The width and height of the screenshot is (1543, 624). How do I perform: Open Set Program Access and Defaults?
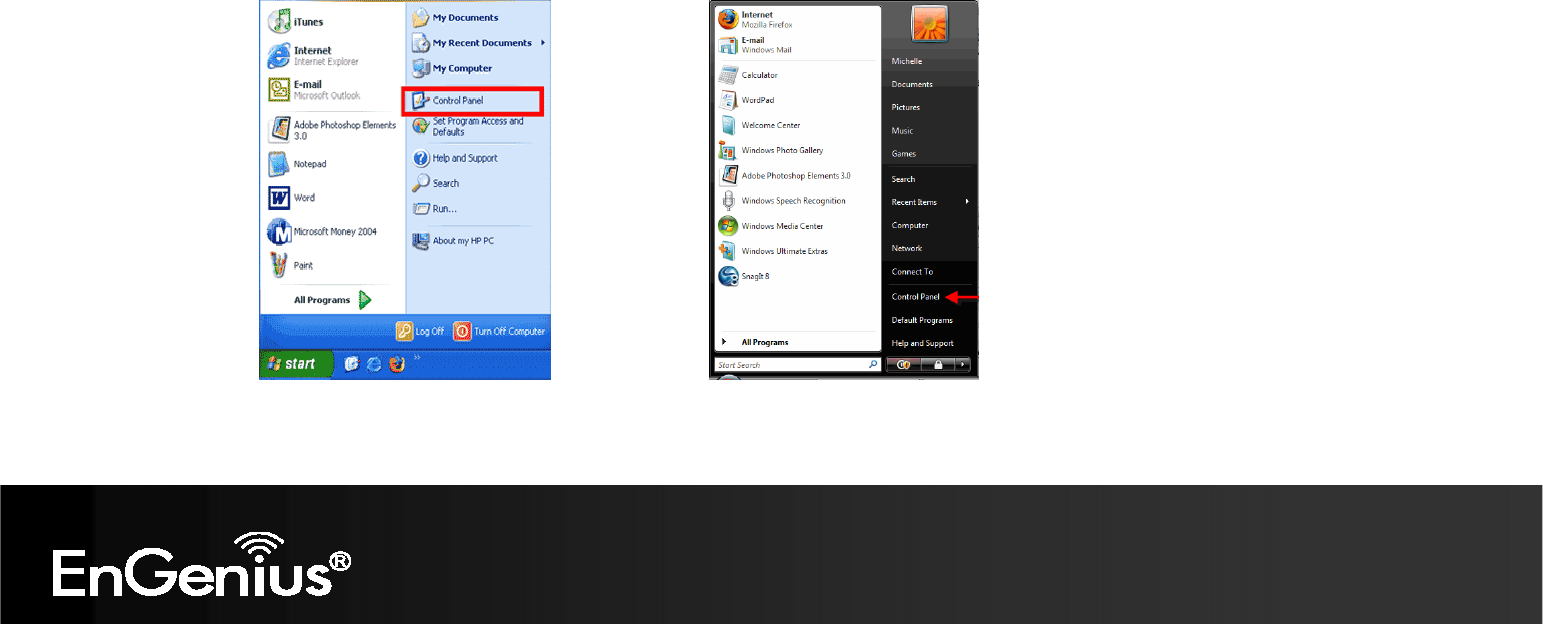(x=468, y=127)
